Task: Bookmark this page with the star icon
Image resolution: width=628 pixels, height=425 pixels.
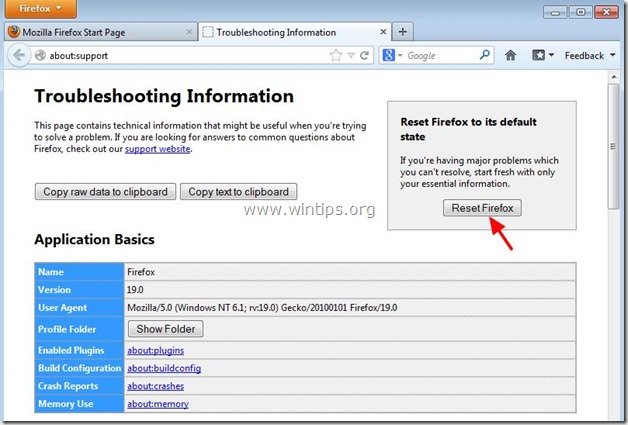Action: click(x=336, y=55)
